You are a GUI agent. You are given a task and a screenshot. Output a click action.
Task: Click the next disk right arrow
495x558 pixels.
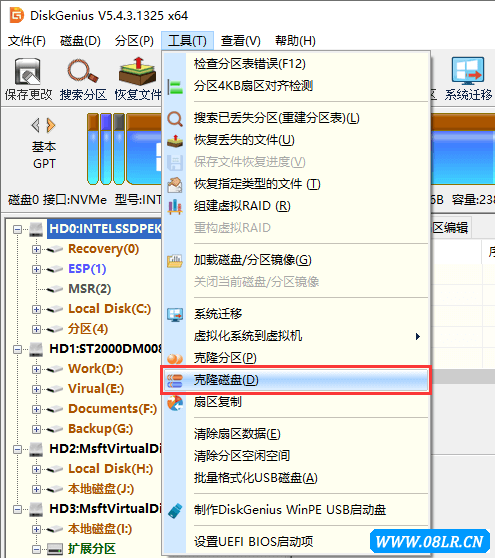51,125
